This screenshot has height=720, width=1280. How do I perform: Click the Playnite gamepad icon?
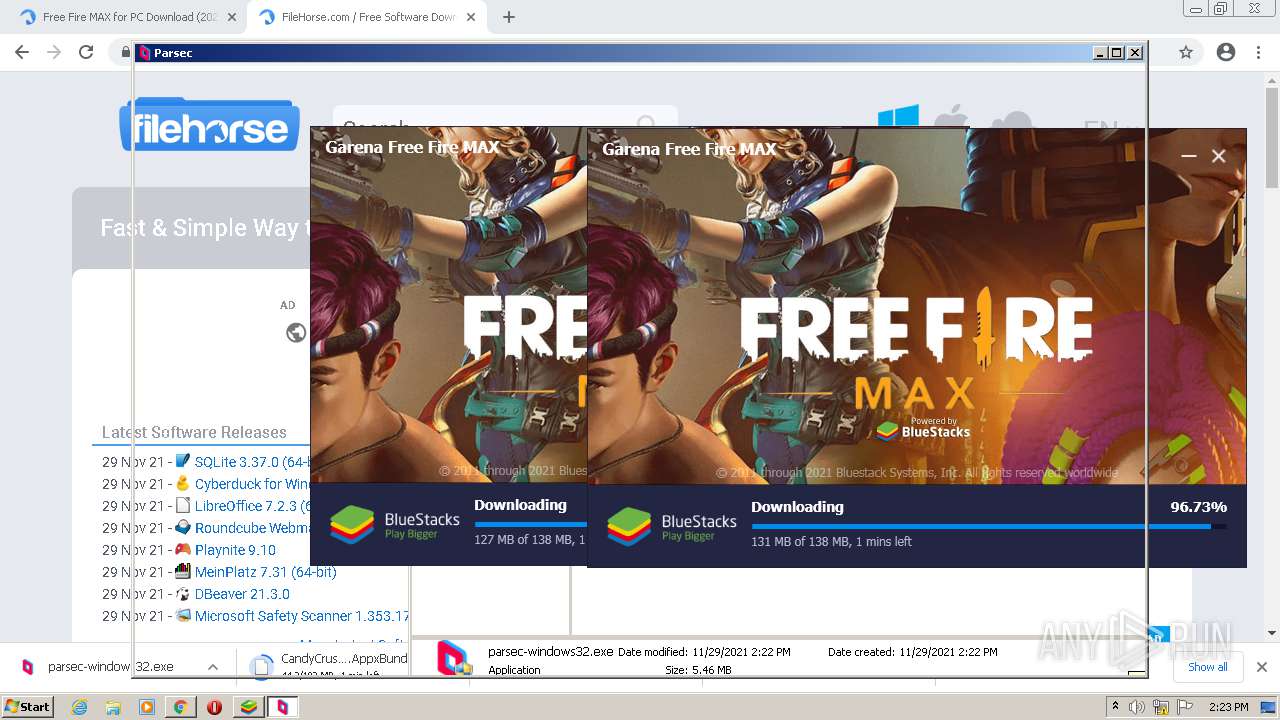coord(183,549)
